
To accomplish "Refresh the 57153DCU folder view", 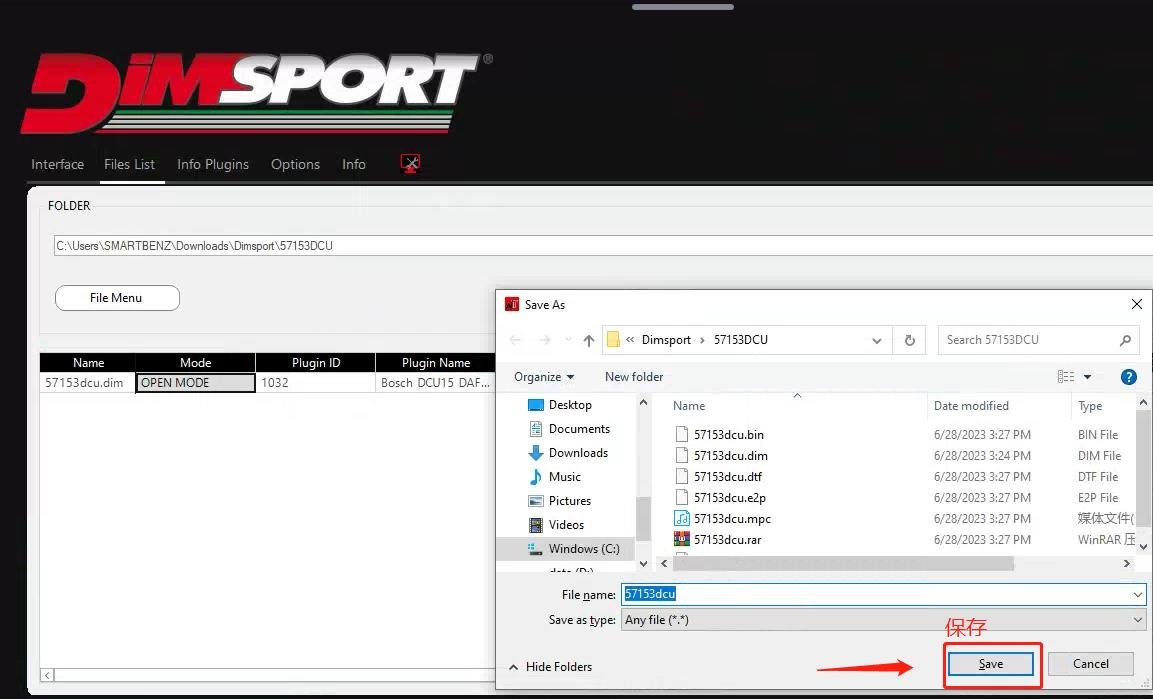I will click(910, 340).
